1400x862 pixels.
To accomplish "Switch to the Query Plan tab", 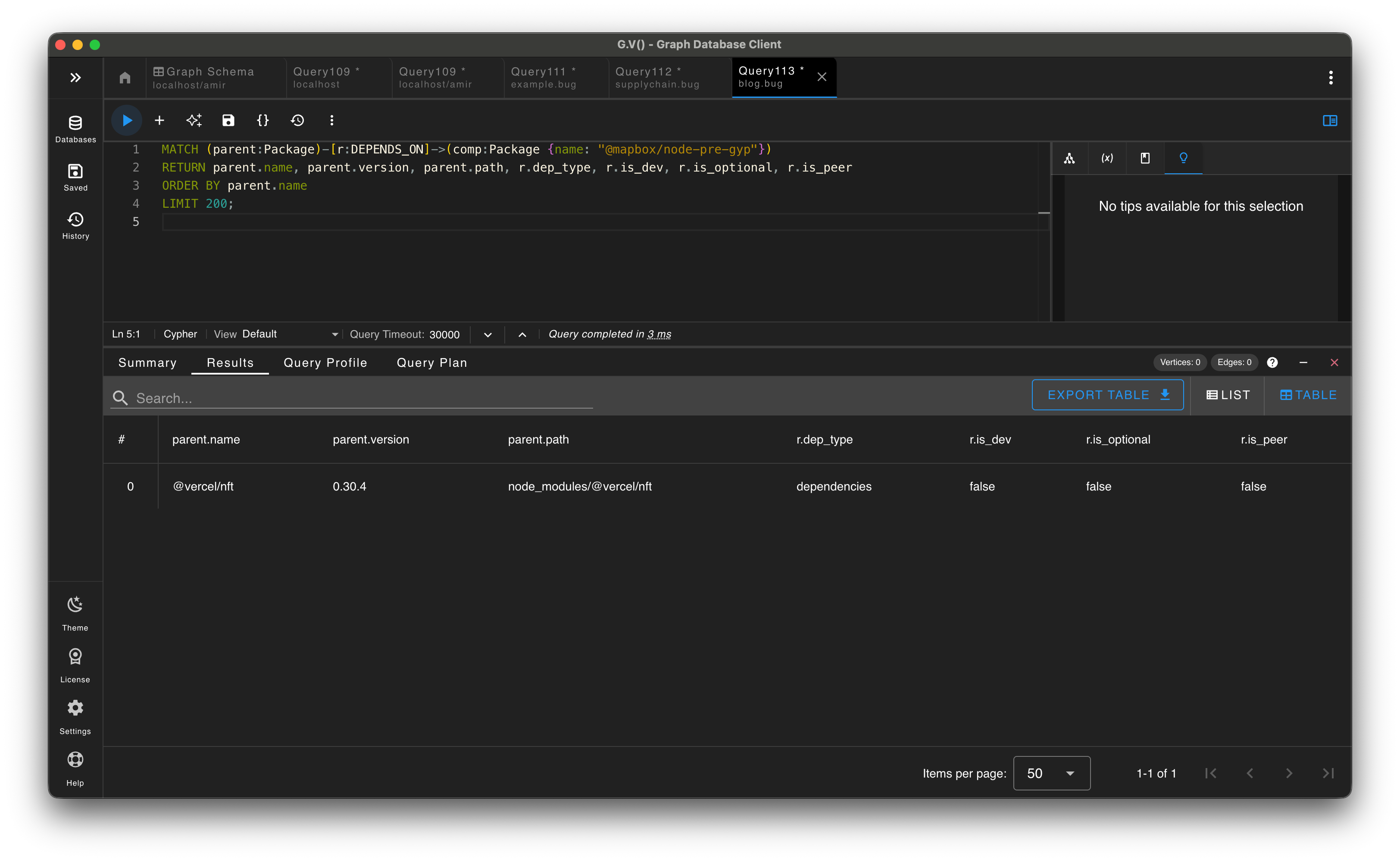I will pyautogui.click(x=431, y=362).
